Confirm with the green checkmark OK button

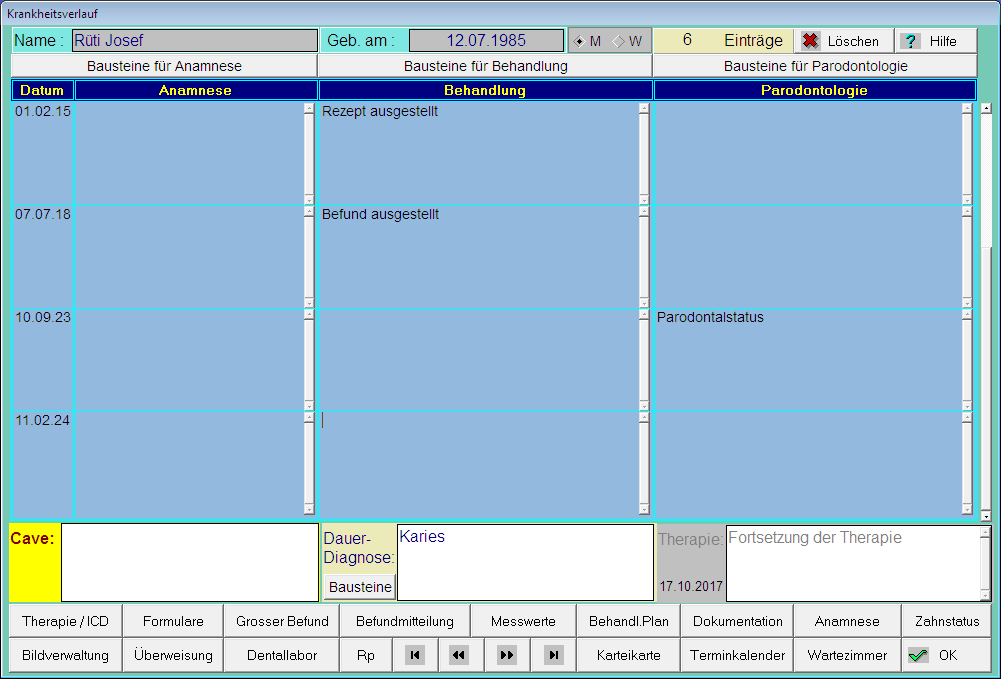pyautogui.click(x=934, y=655)
